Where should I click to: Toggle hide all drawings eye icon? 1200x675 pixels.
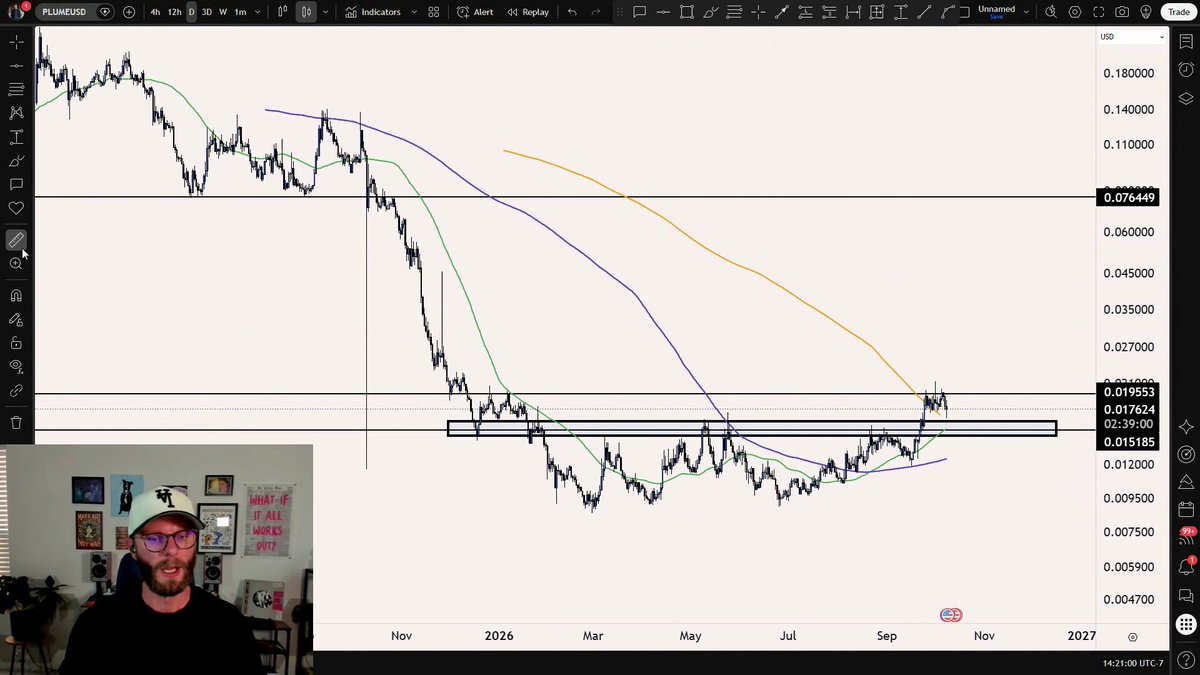click(x=16, y=367)
